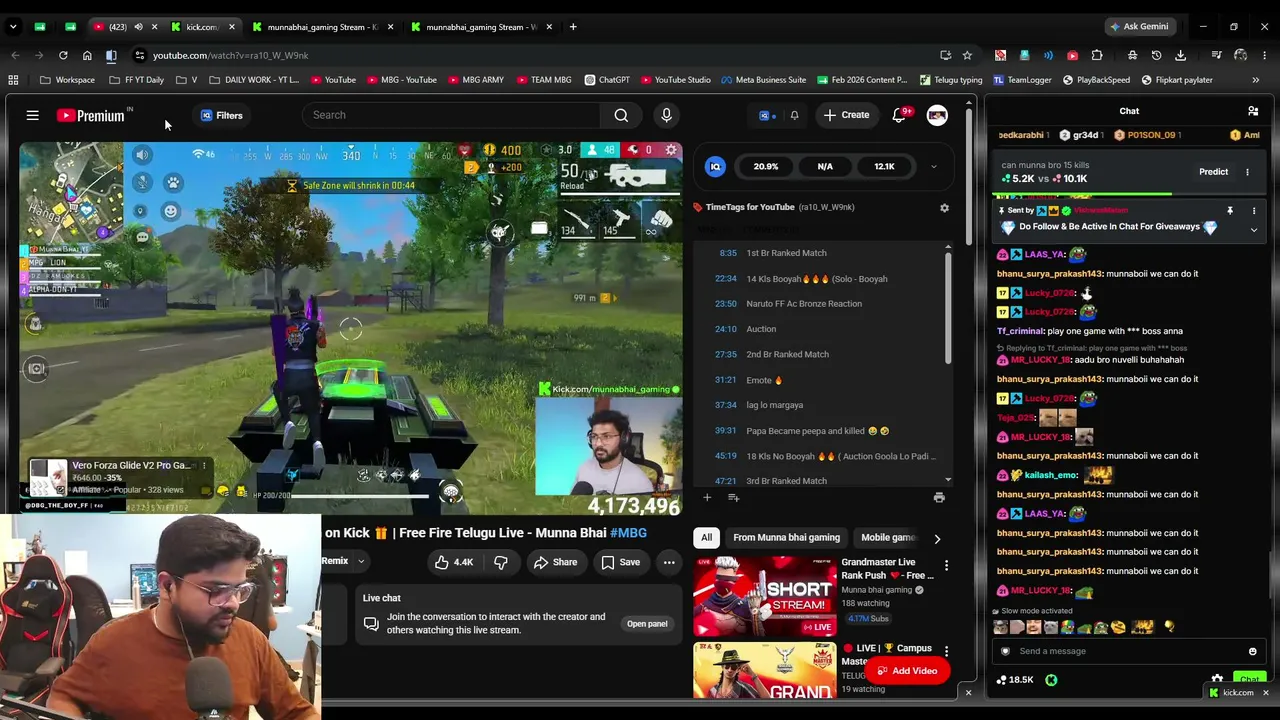Show next filter chips with the arrow
The width and height of the screenshot is (1280, 720).
pyautogui.click(x=937, y=538)
